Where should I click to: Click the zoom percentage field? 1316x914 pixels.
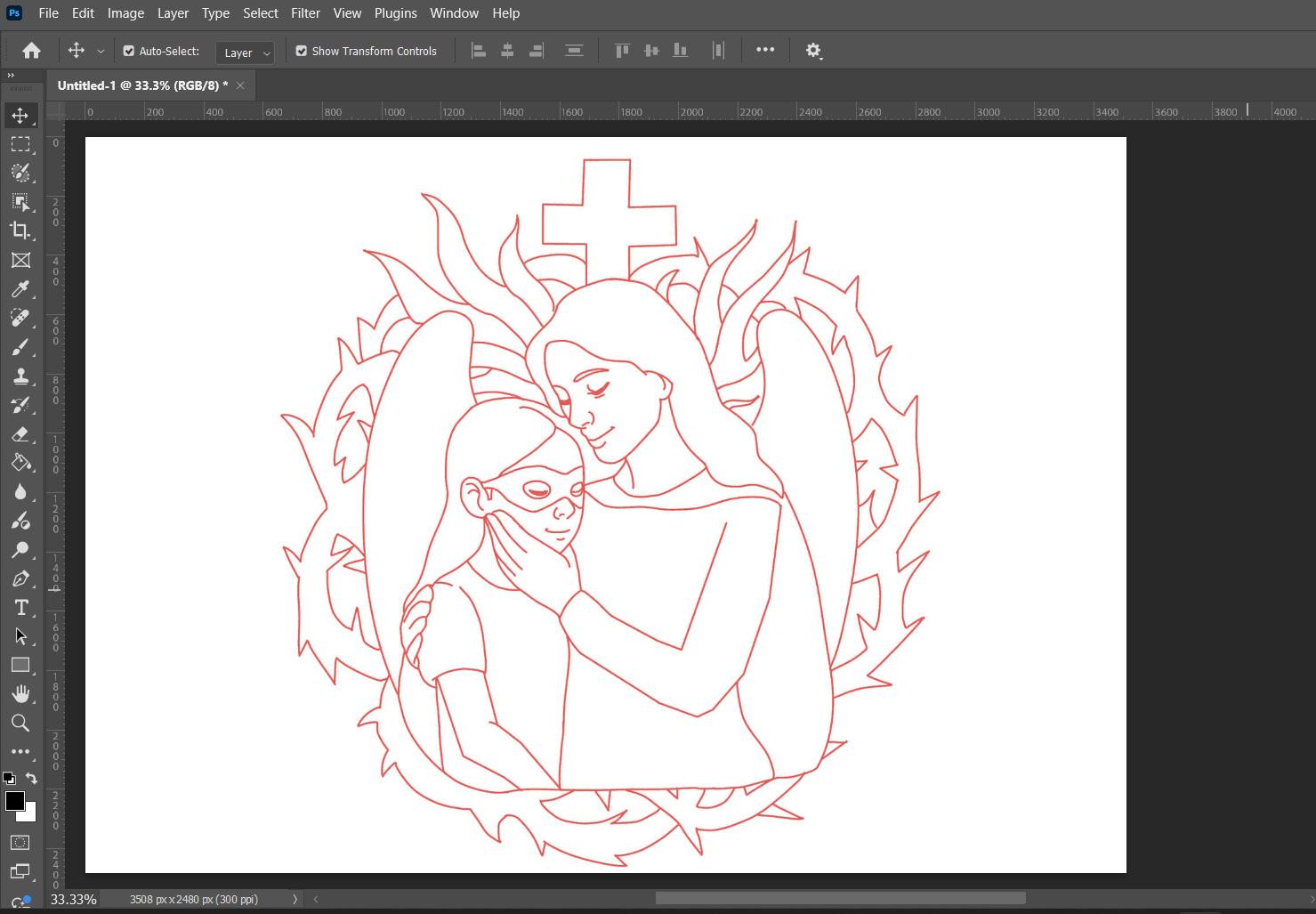(73, 899)
